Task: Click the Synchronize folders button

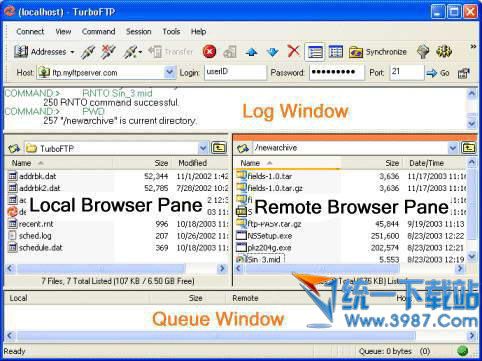Action: pyautogui.click(x=378, y=52)
